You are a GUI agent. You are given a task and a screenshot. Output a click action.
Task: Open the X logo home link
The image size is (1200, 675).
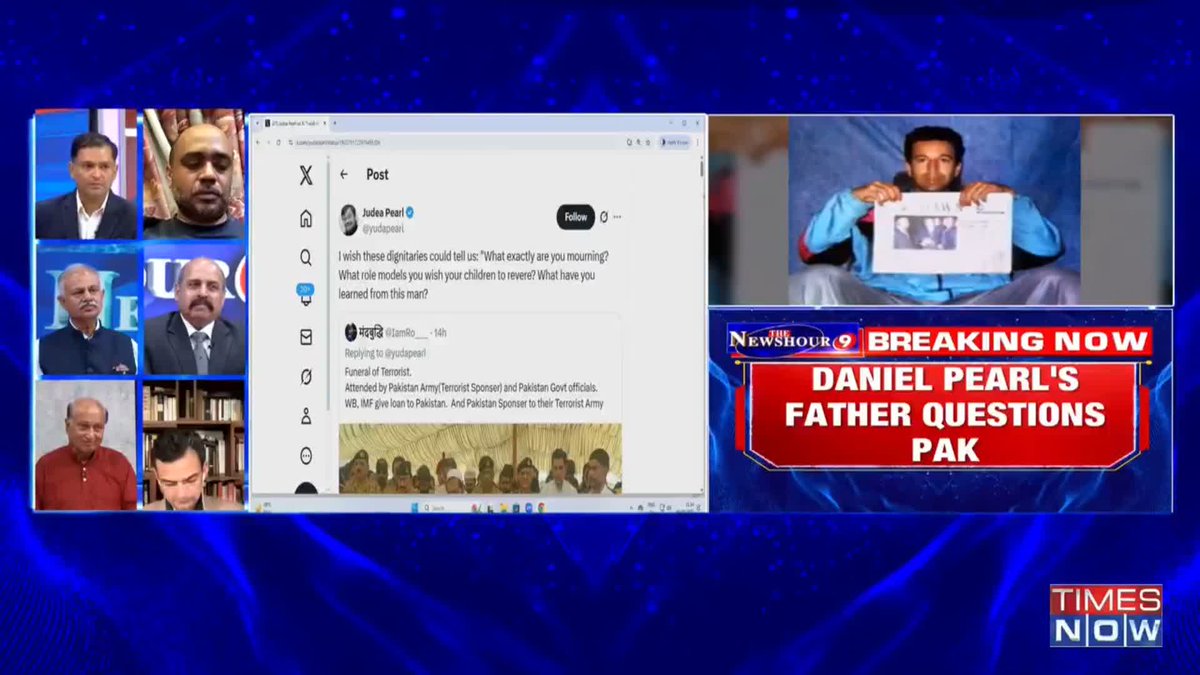click(306, 177)
